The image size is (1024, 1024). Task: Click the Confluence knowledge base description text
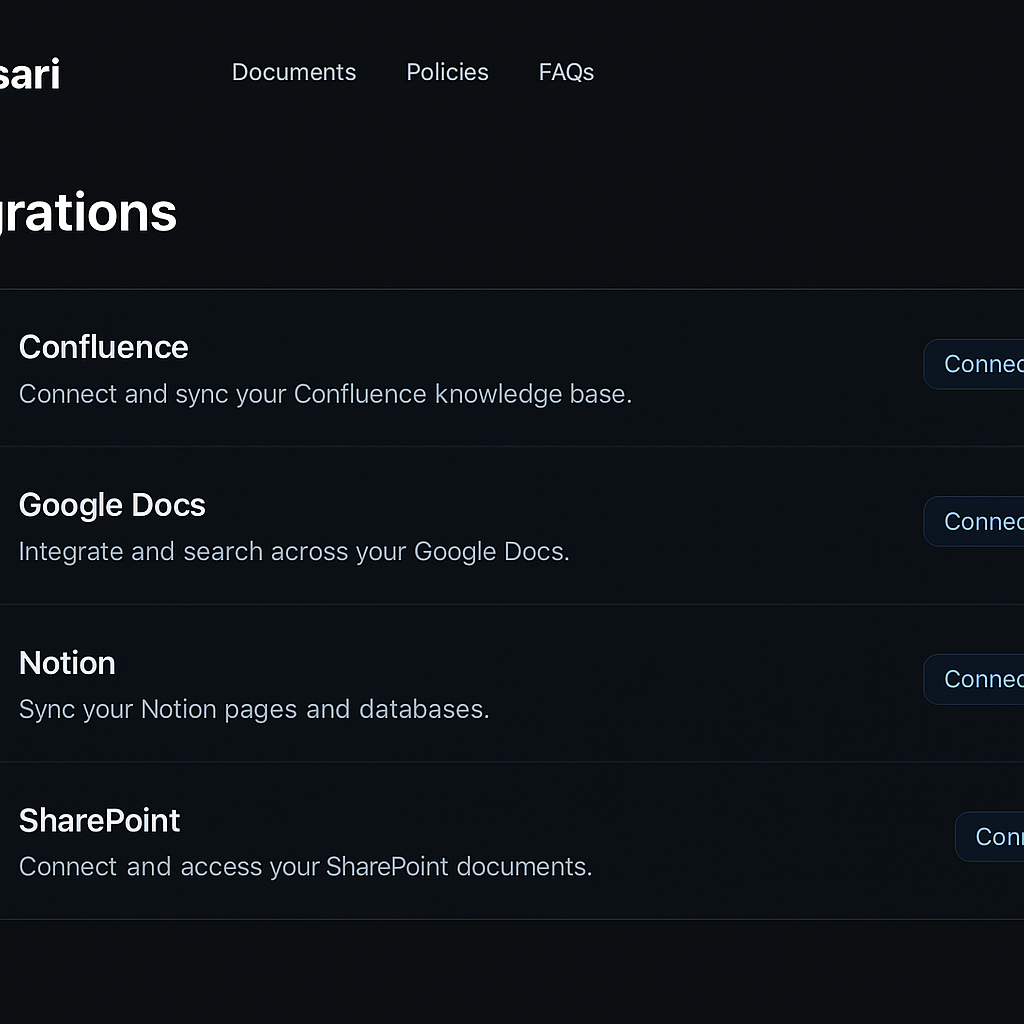point(325,394)
